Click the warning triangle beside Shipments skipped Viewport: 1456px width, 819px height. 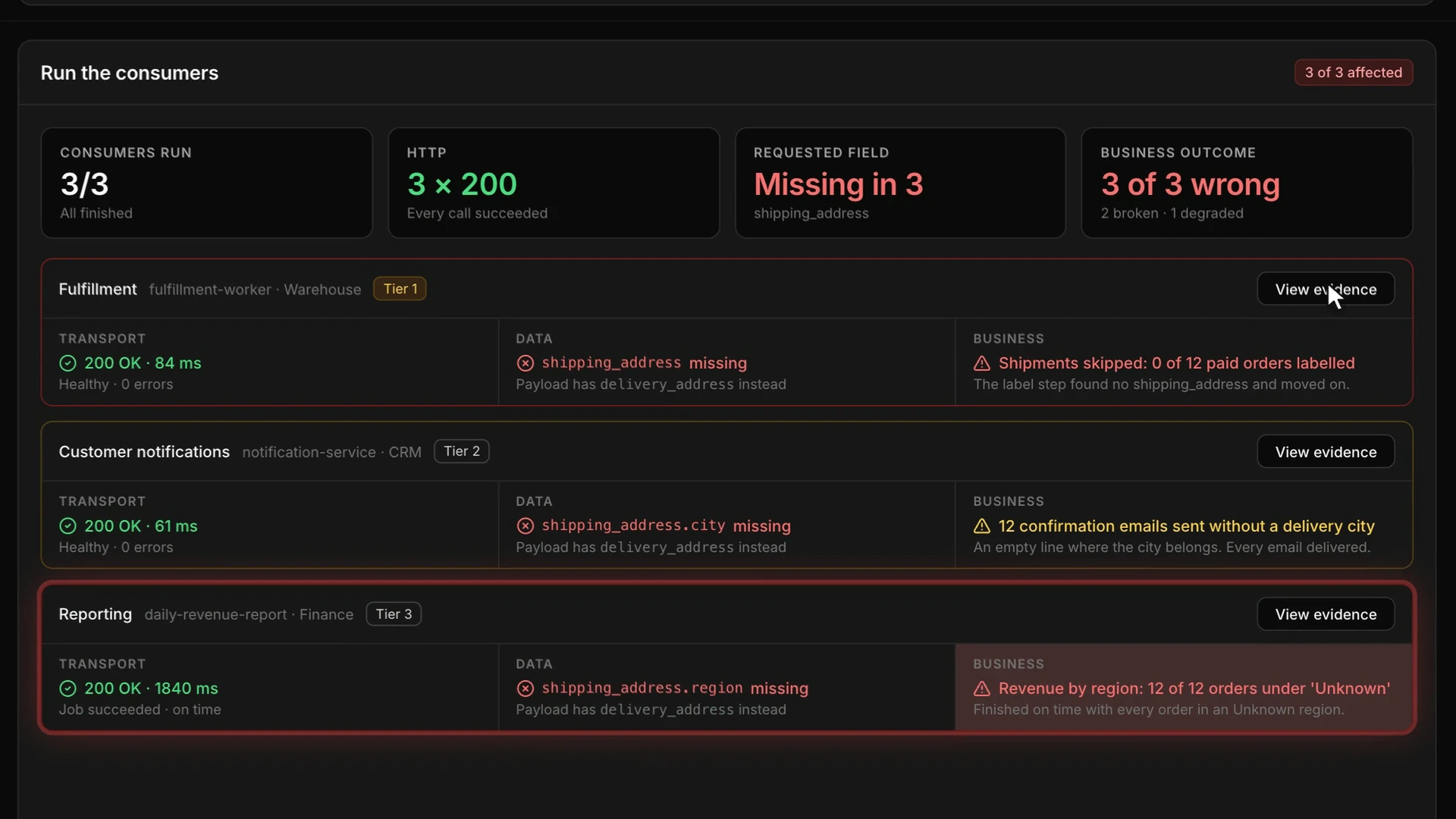coord(981,363)
